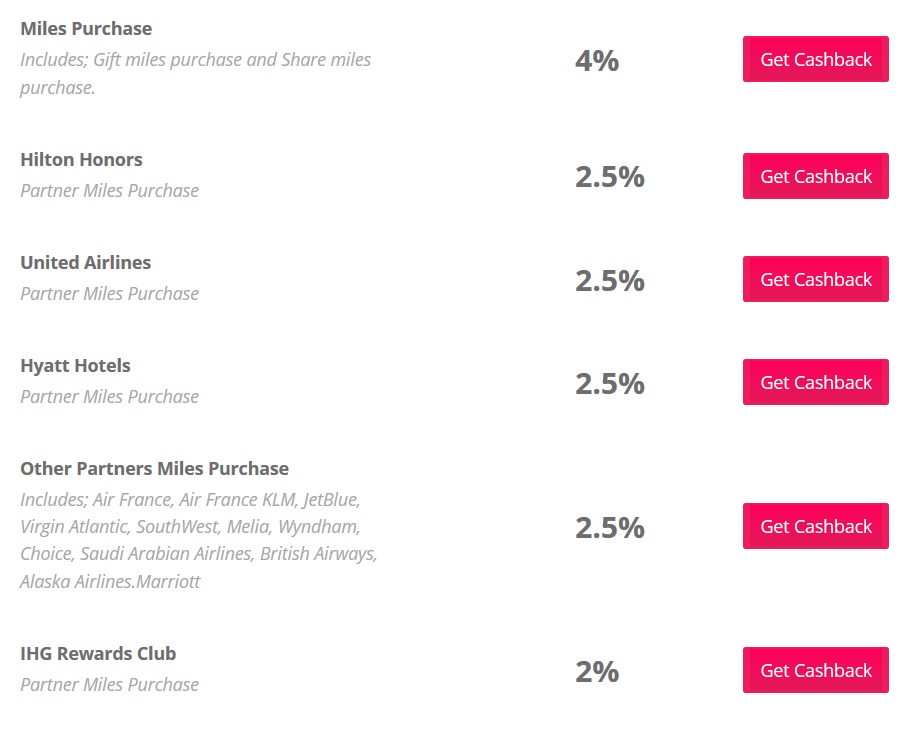Click the gift and share miles description
This screenshot has width=920, height=729.
[195, 73]
